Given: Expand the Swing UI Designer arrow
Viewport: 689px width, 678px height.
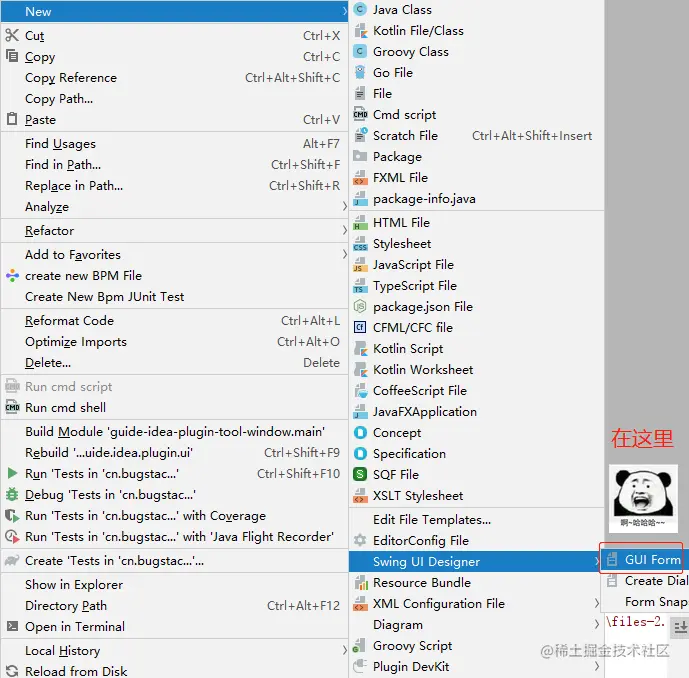Looking at the screenshot, I should (x=596, y=561).
